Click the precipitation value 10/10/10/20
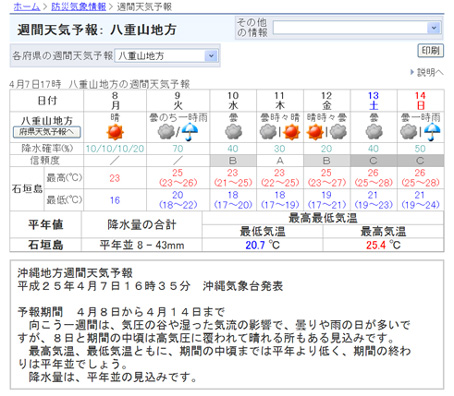454x396 pixels. click(x=115, y=149)
